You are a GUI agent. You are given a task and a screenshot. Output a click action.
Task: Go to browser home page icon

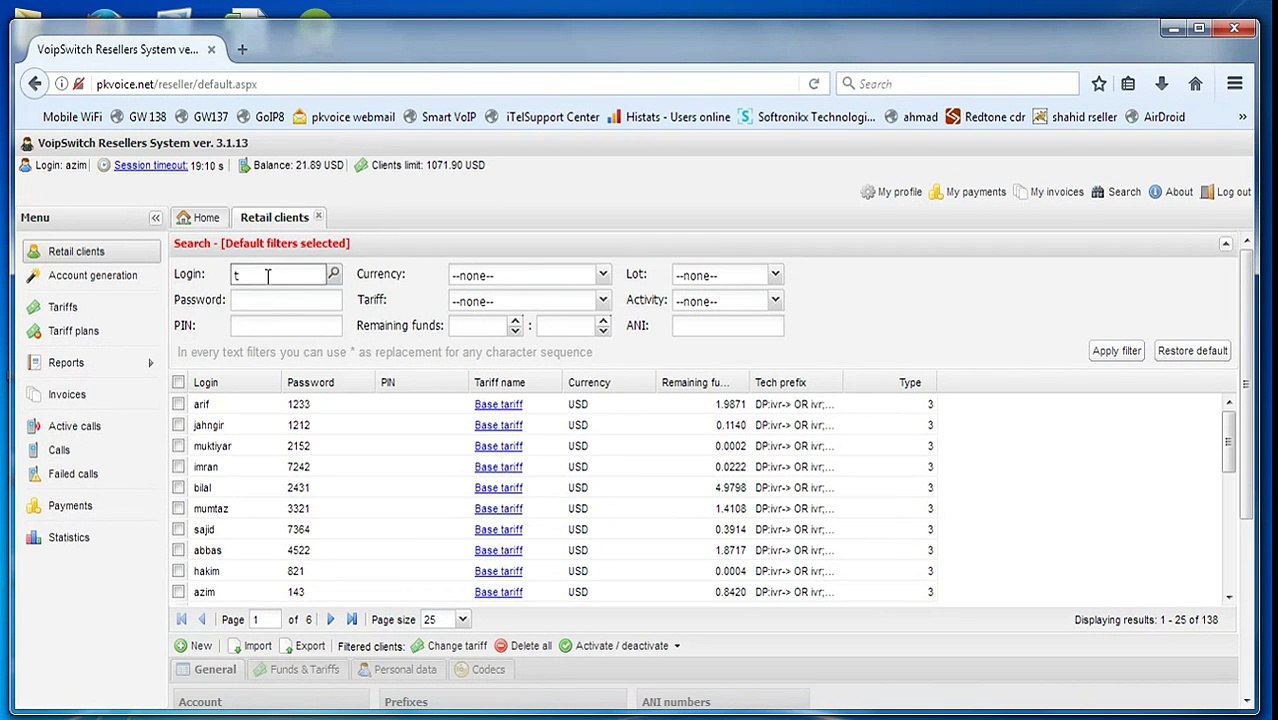click(1195, 84)
